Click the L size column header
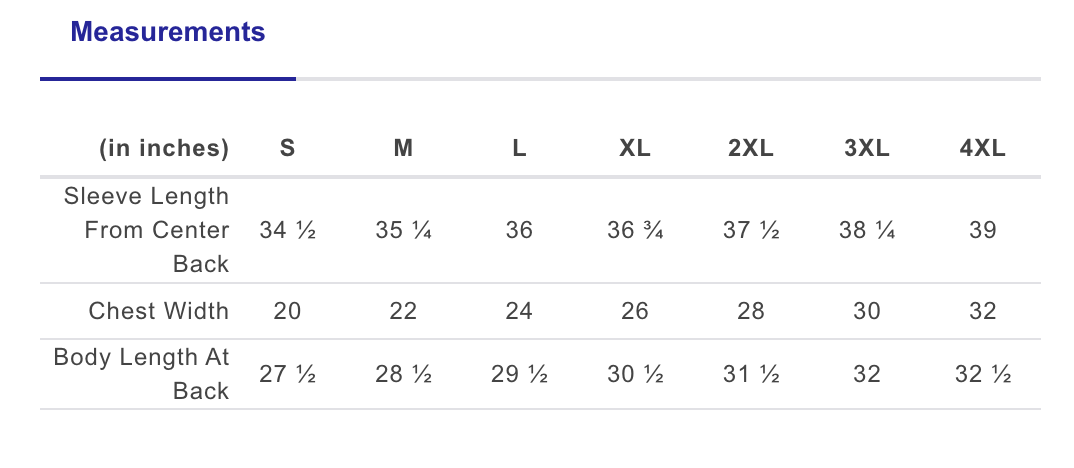1074x468 pixels. point(519,149)
